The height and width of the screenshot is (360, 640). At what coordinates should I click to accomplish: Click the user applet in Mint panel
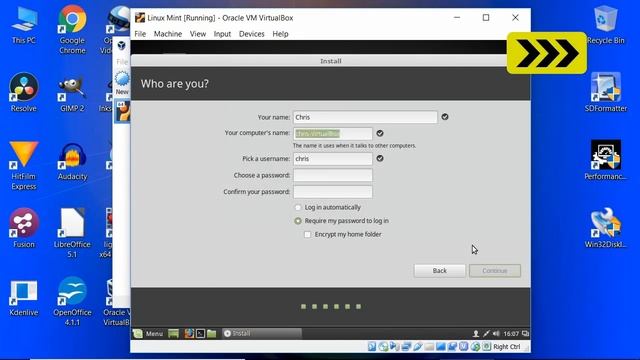coord(476,333)
